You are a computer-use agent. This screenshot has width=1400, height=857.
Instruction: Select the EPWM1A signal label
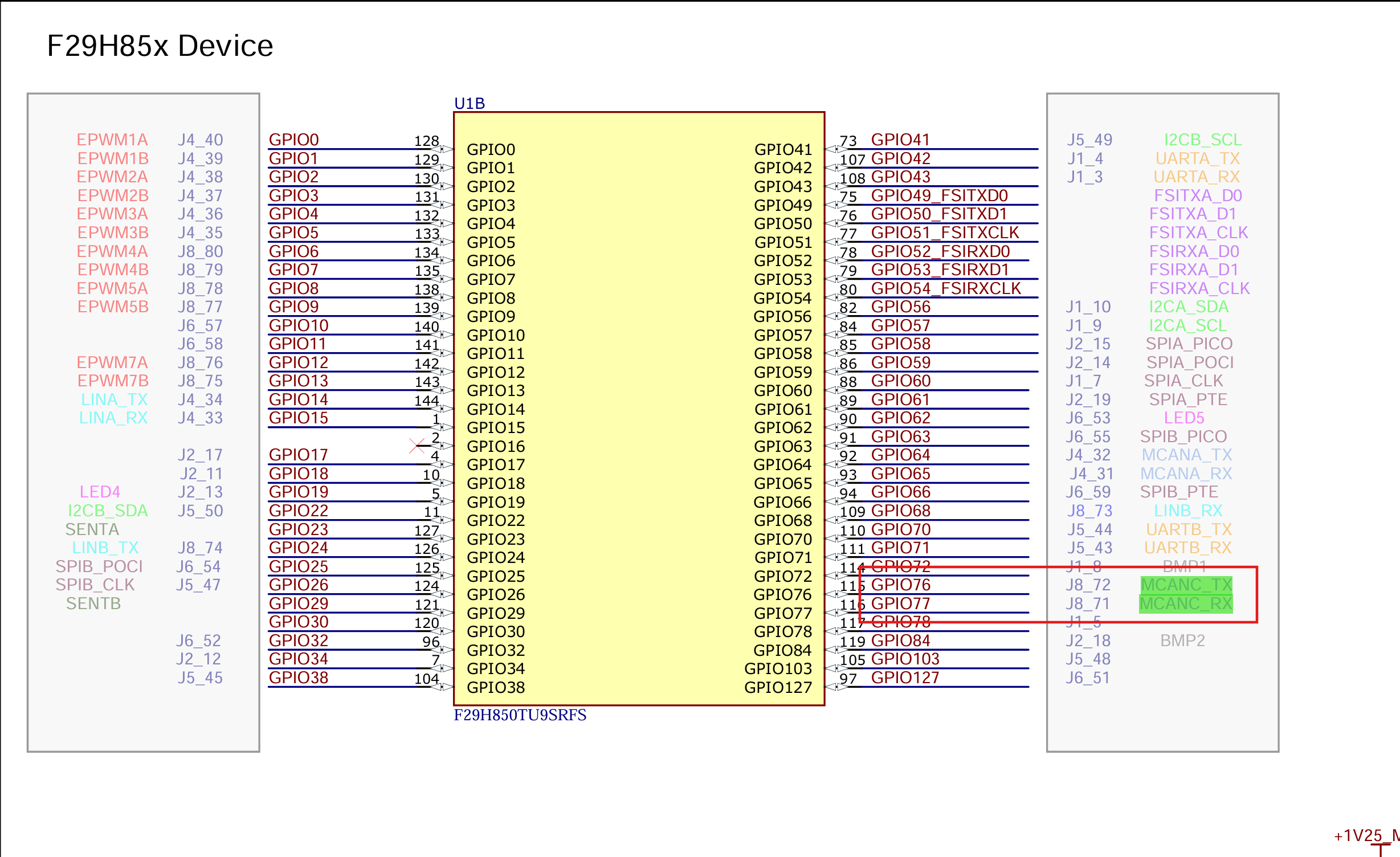112,140
